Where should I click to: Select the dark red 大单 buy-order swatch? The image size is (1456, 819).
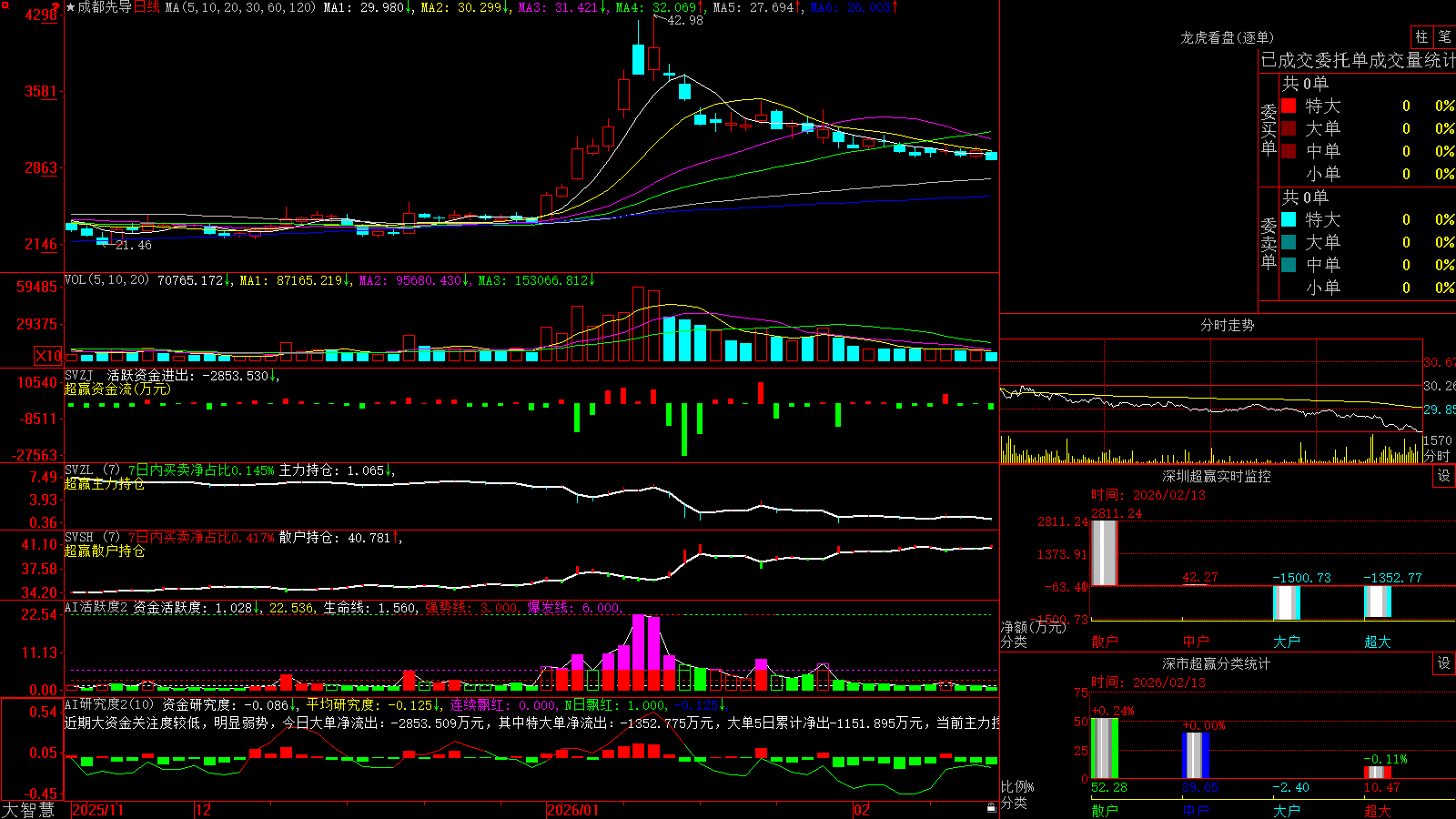[1289, 128]
